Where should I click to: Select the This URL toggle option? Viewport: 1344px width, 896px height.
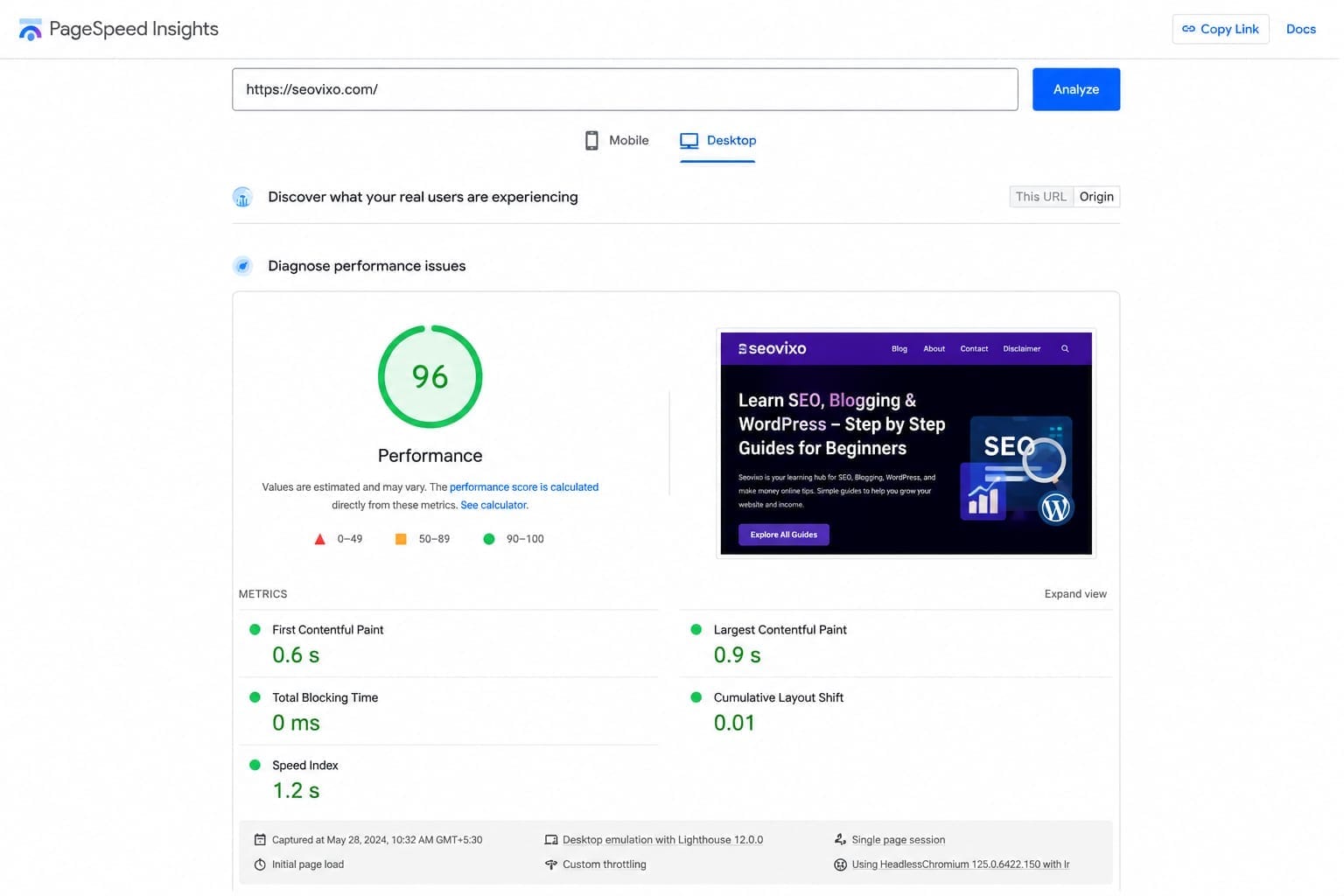point(1041,197)
